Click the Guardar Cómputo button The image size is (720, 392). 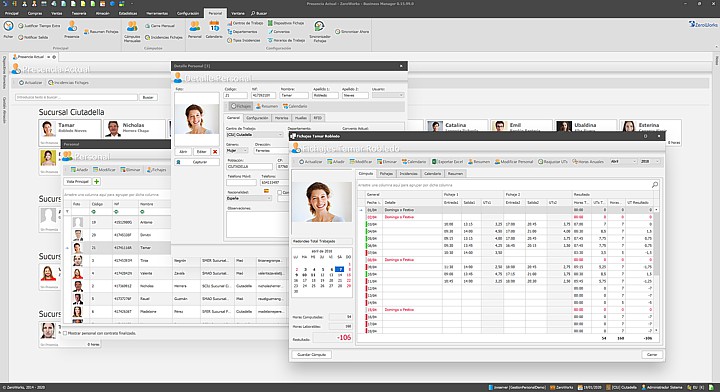(x=311, y=354)
